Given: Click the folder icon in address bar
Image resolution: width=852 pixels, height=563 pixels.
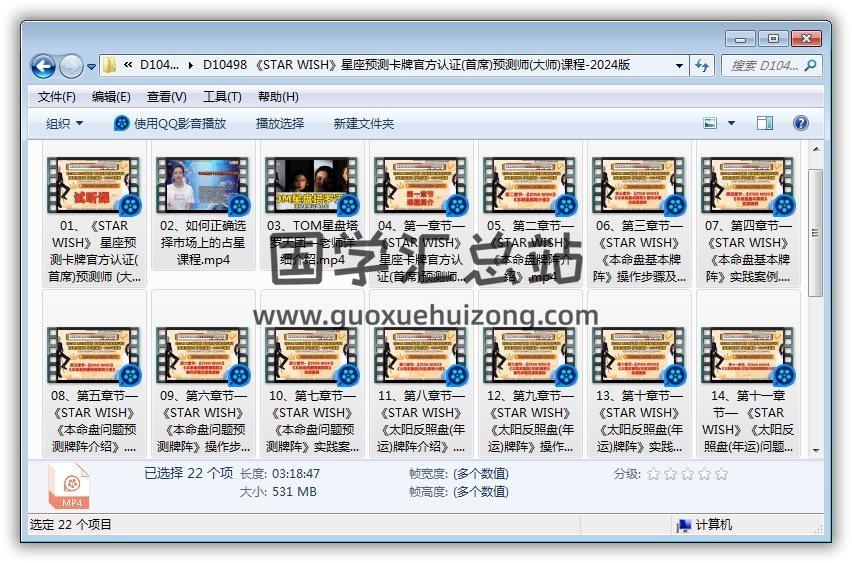Looking at the screenshot, I should [109, 65].
